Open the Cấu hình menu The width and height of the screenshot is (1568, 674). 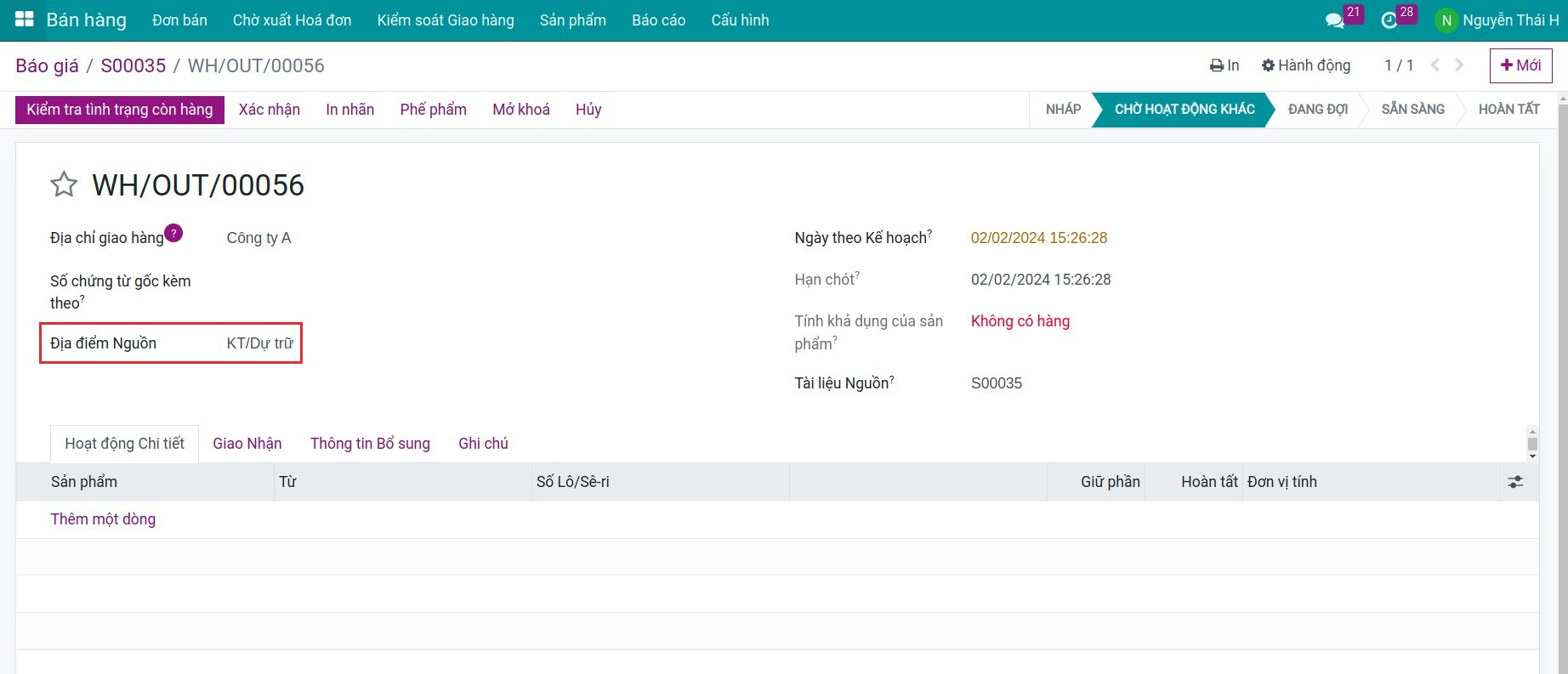point(740,20)
